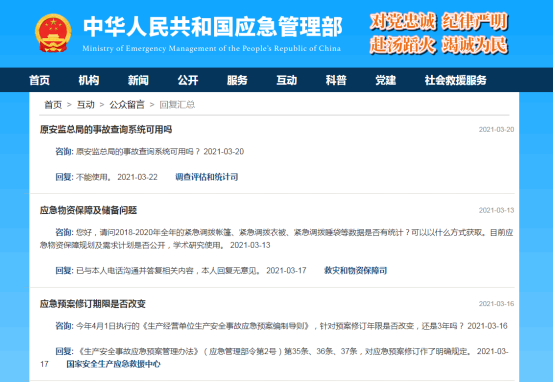Open the 科普 navigation item
Screen dimensions: 554x383
(x=336, y=80)
